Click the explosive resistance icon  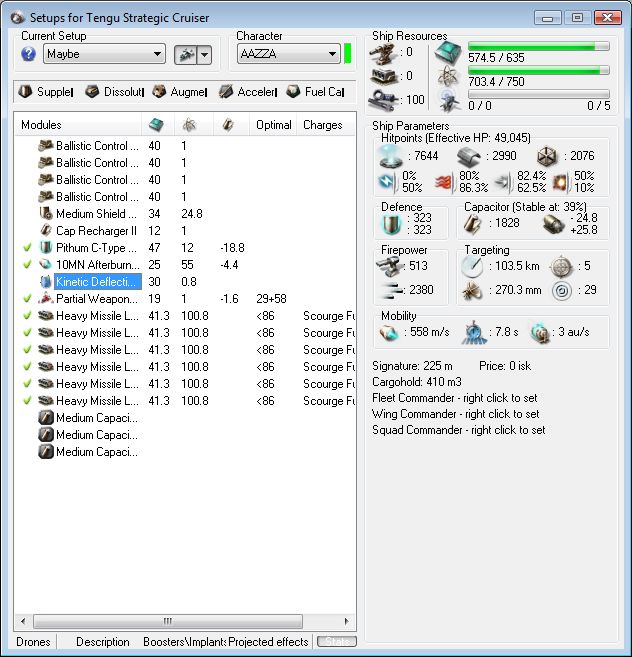560,182
